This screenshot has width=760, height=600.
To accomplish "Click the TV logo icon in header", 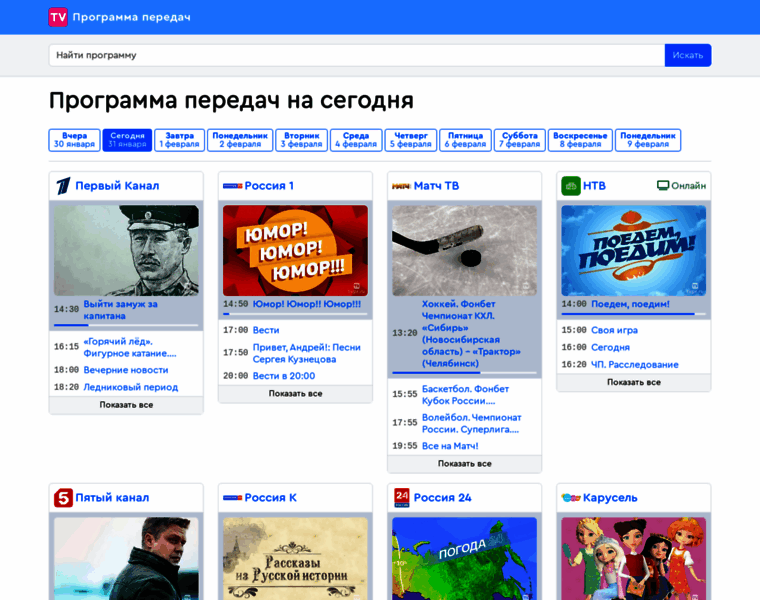I will point(58,17).
